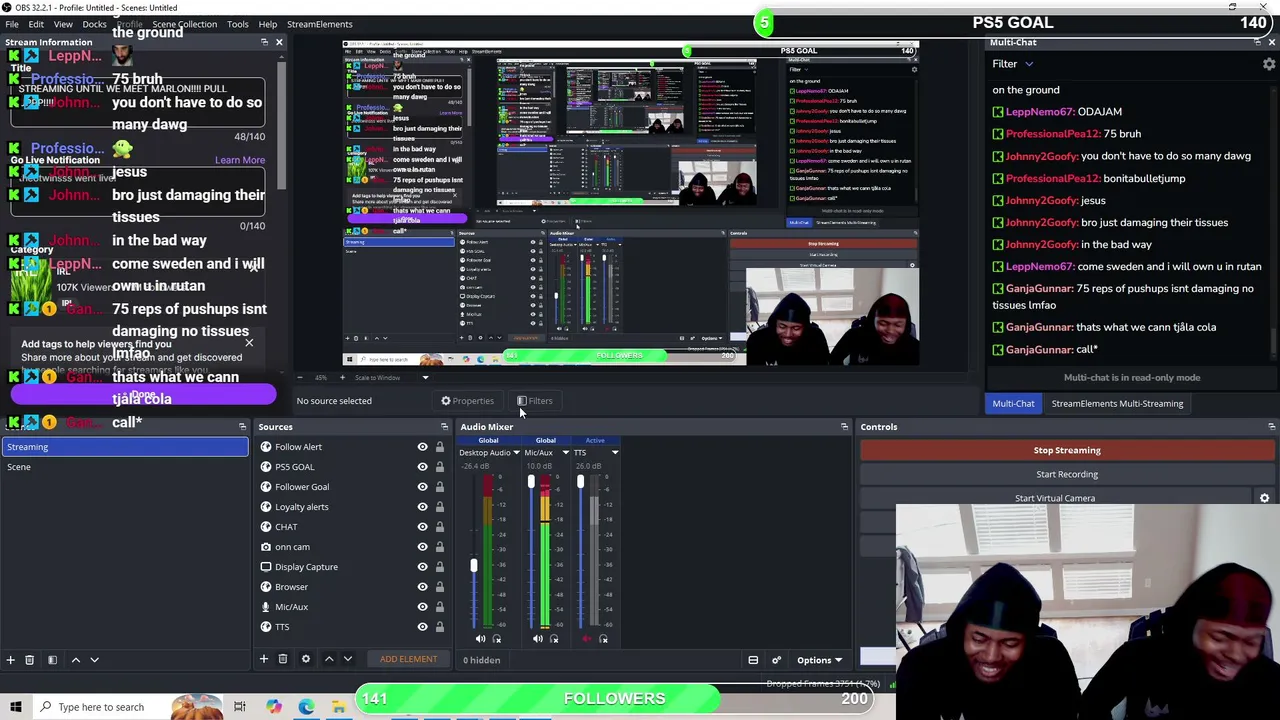
Task: Click Start Virtual Camera button
Action: coord(1055,498)
